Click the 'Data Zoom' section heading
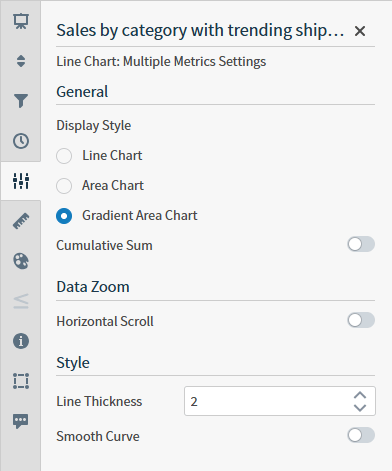 93,287
